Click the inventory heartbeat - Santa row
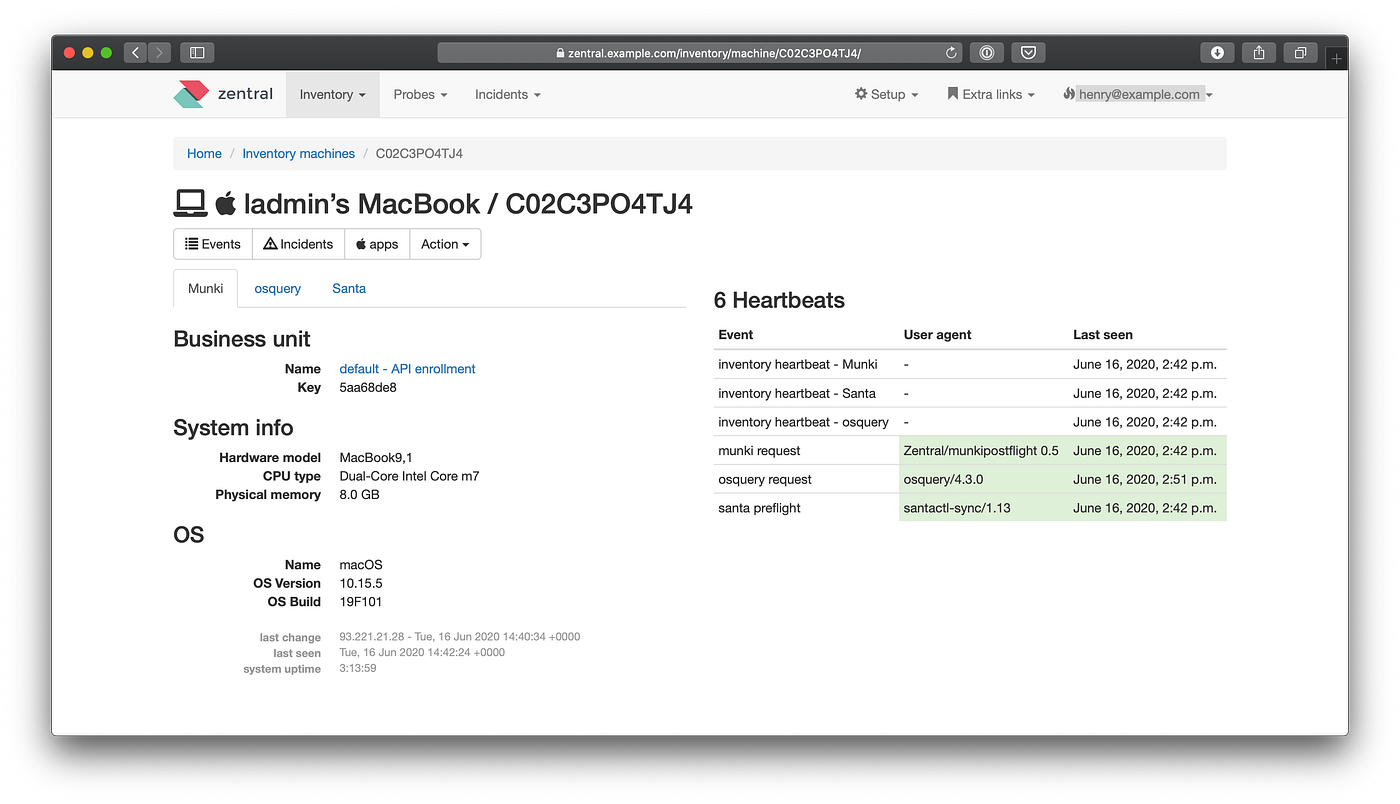 [x=970, y=393]
